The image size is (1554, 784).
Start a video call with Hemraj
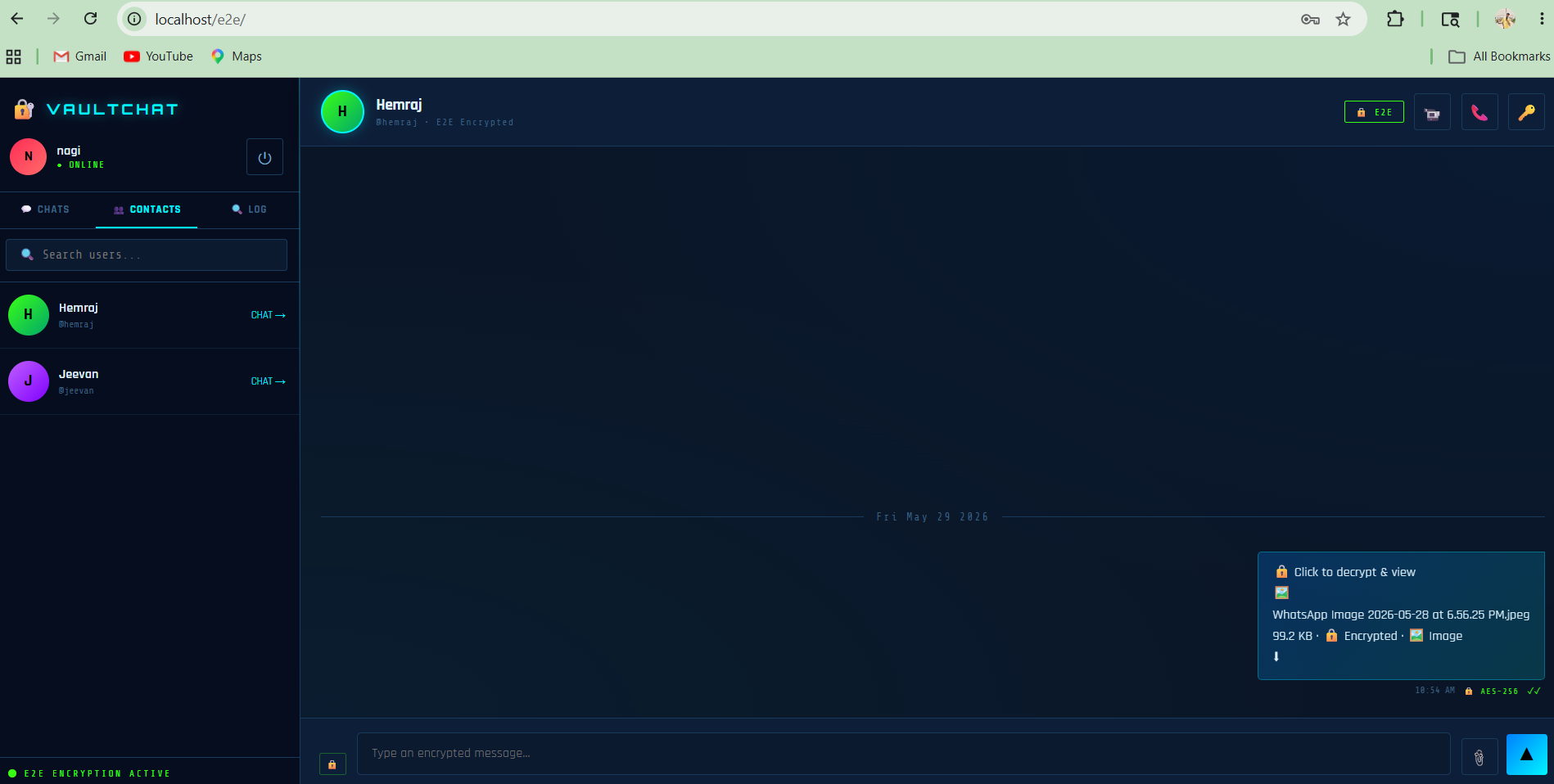pyautogui.click(x=1432, y=112)
